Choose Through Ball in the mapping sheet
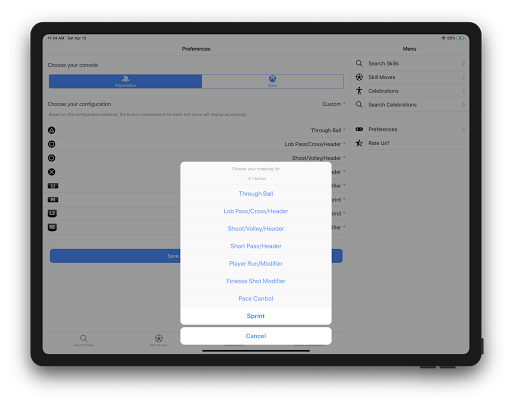The width and height of the screenshot is (512, 406). point(256,194)
